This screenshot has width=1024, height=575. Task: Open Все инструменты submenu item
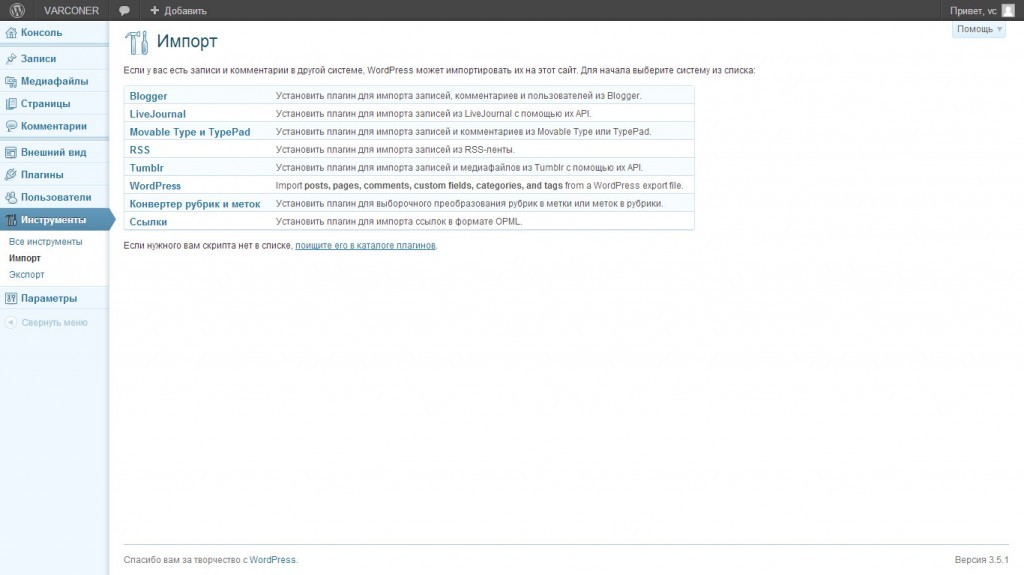coord(46,242)
